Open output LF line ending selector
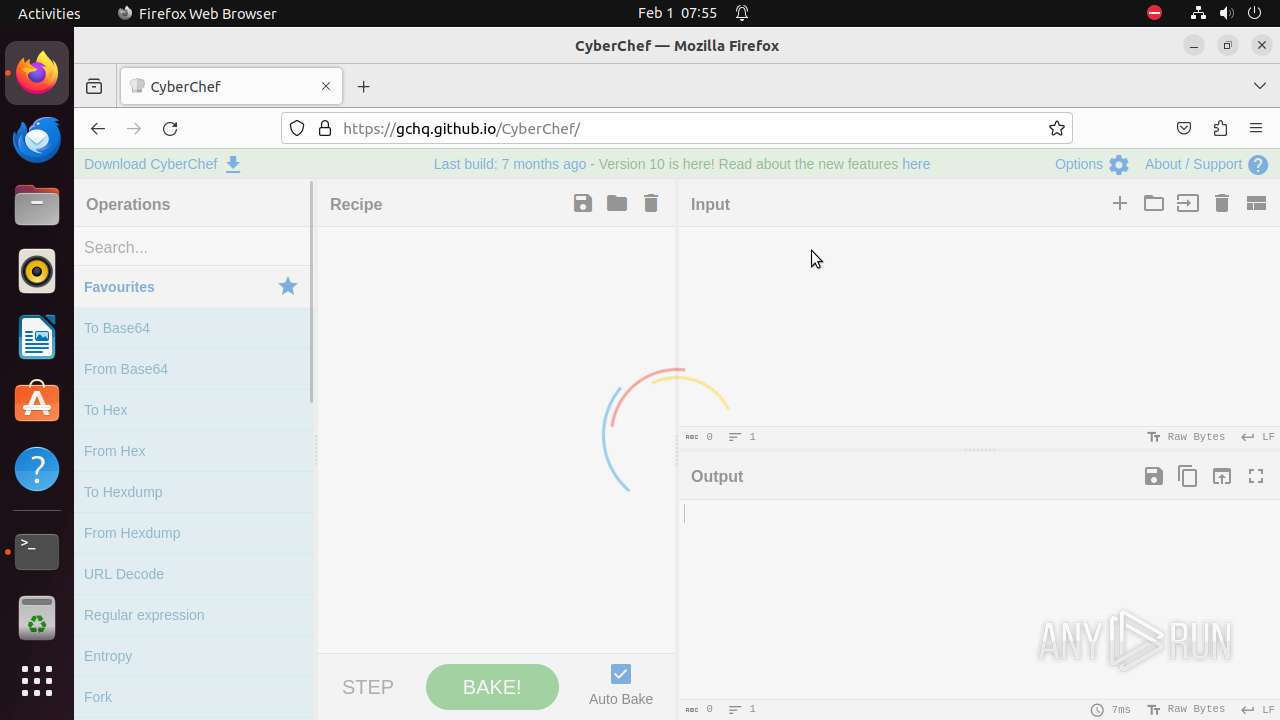Viewport: 1280px width, 720px height. tap(1258, 709)
